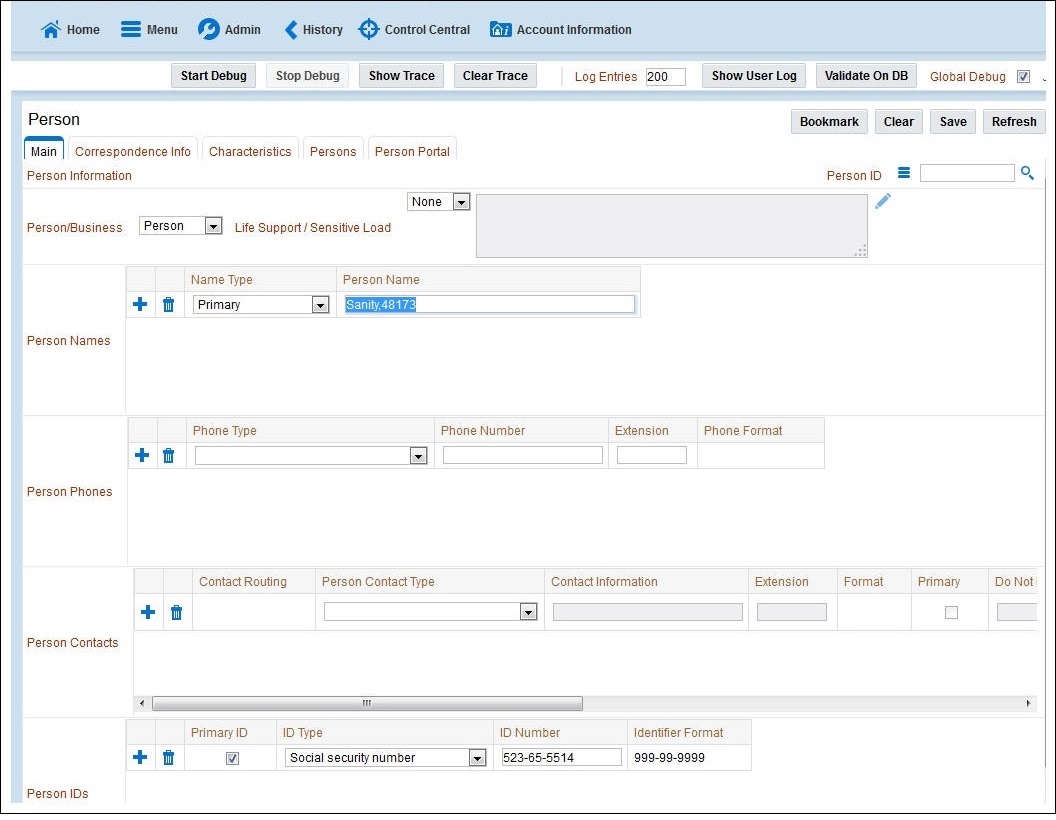
Task: Add a new row in Person Phones
Action: pyautogui.click(x=140, y=455)
